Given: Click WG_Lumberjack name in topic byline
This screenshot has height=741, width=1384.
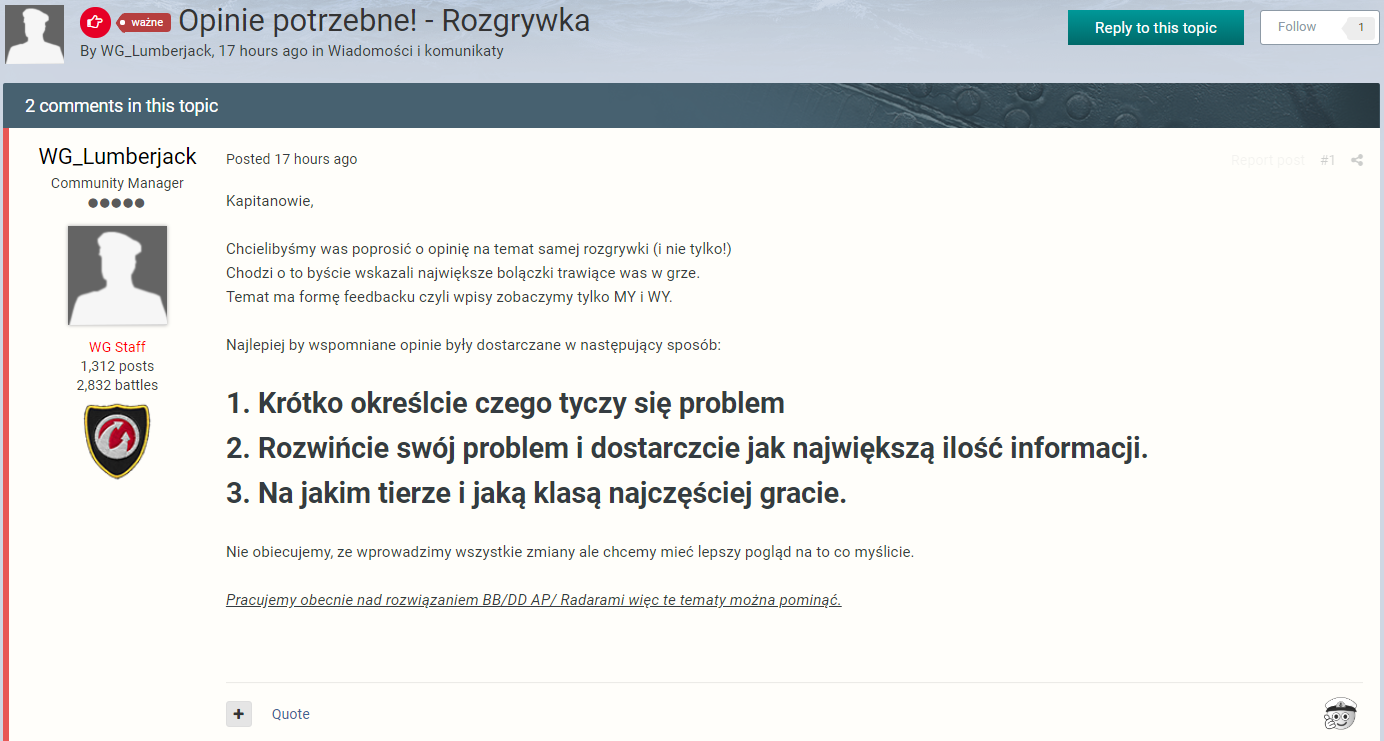Looking at the screenshot, I should click(155, 51).
